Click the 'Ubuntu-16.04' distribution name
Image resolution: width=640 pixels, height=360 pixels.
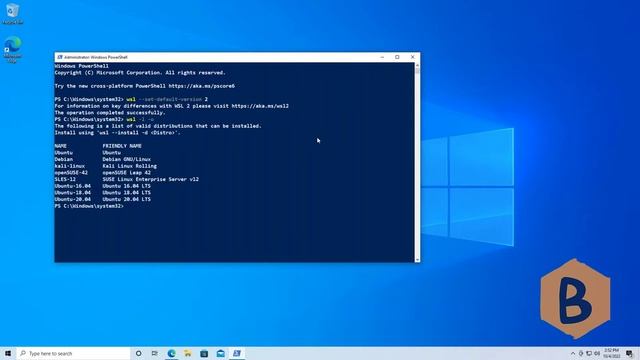pyautogui.click(x=73, y=186)
